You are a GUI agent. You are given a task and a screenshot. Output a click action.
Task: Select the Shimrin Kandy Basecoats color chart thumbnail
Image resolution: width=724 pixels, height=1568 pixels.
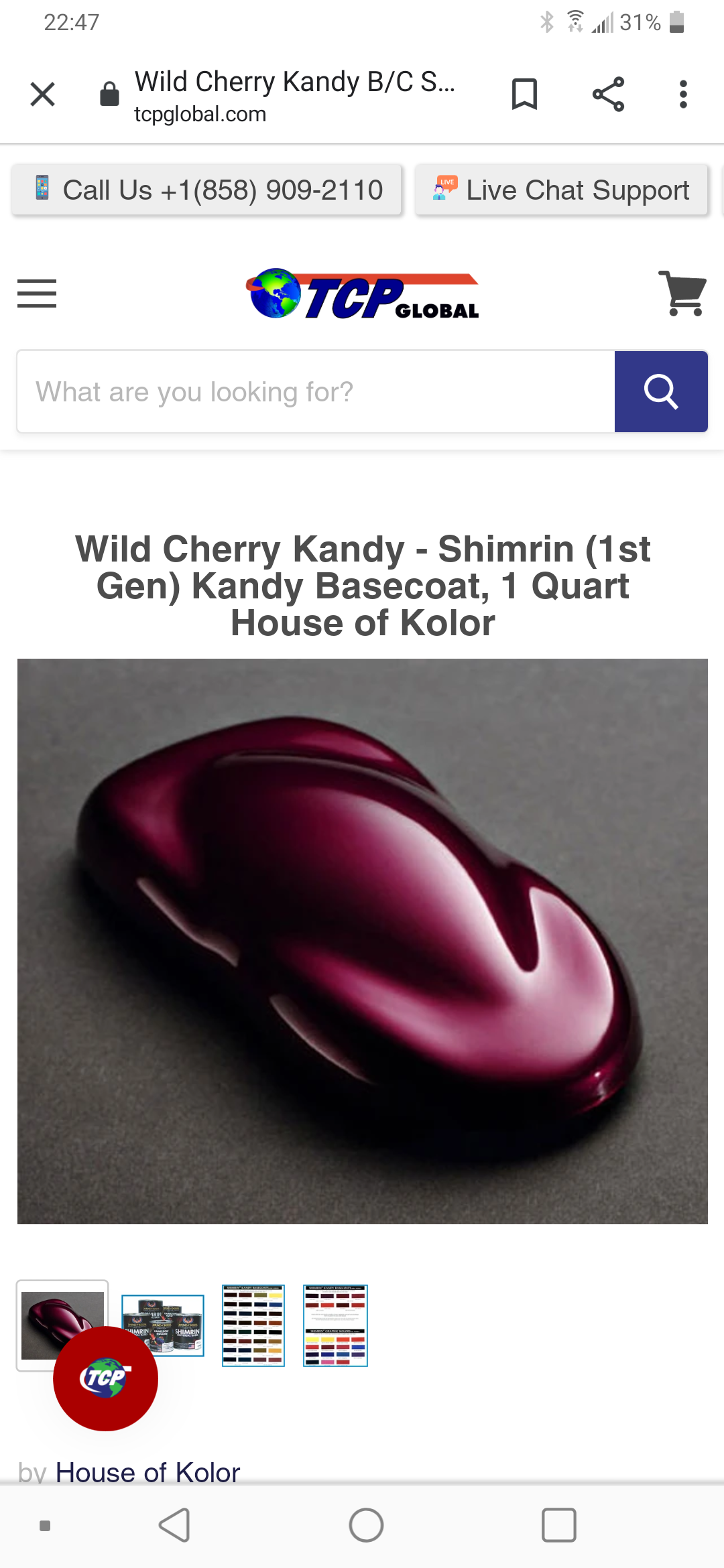pos(253,1325)
